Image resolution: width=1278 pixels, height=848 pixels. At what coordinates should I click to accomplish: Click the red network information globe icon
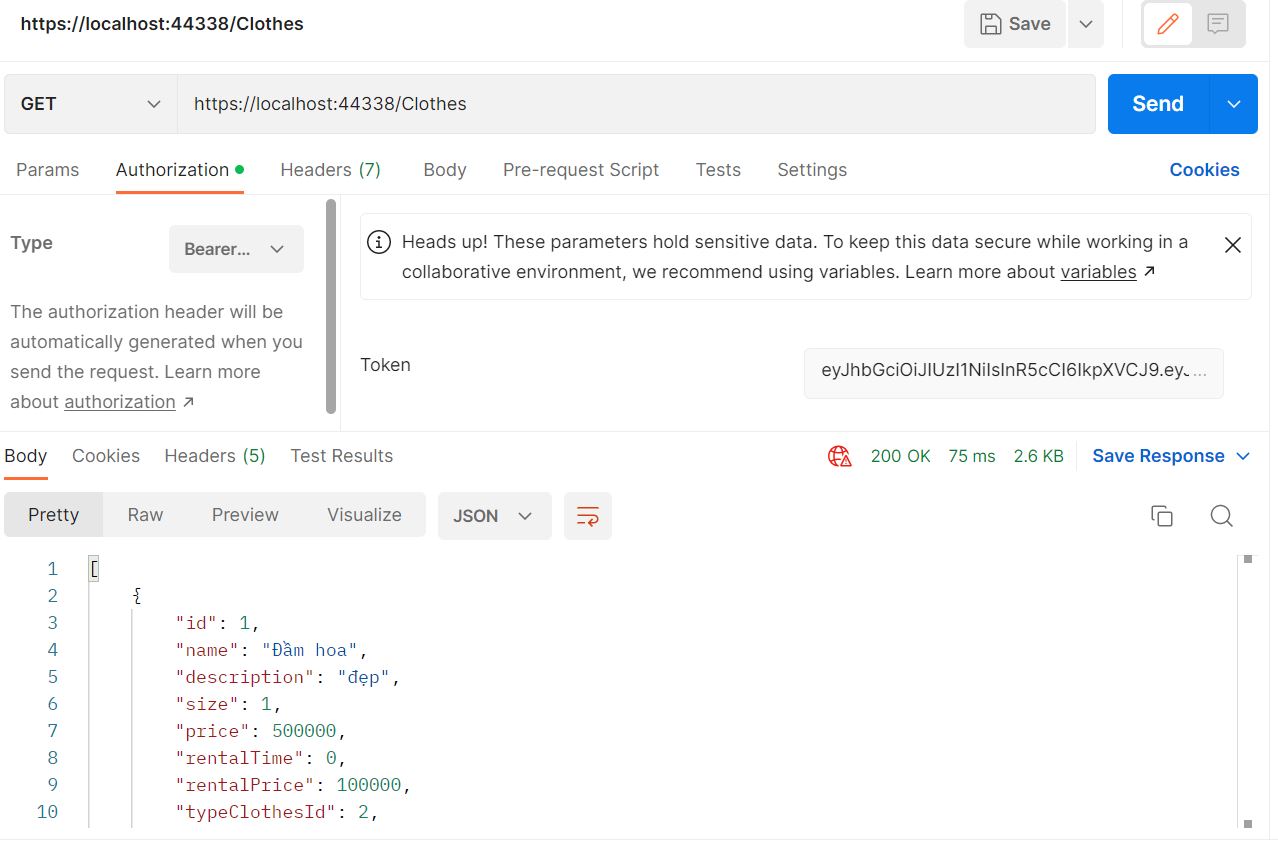point(839,455)
